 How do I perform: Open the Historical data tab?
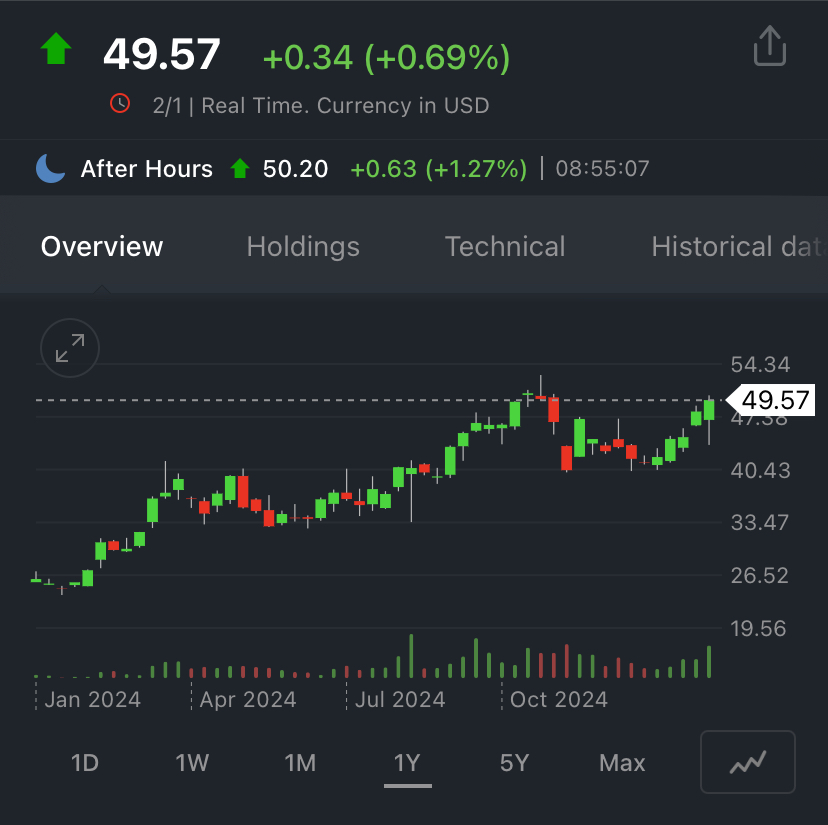point(739,247)
